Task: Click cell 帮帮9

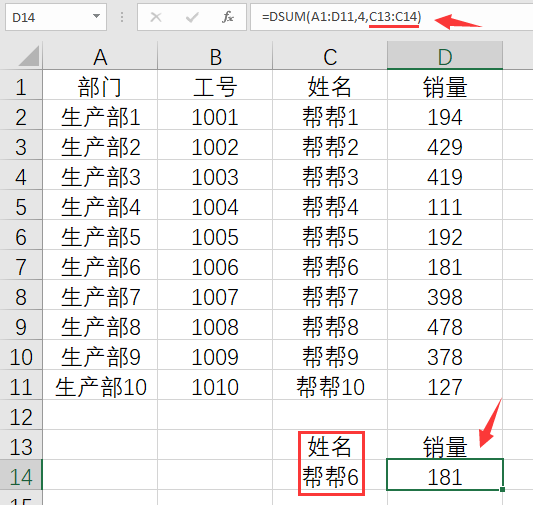Action: point(330,355)
